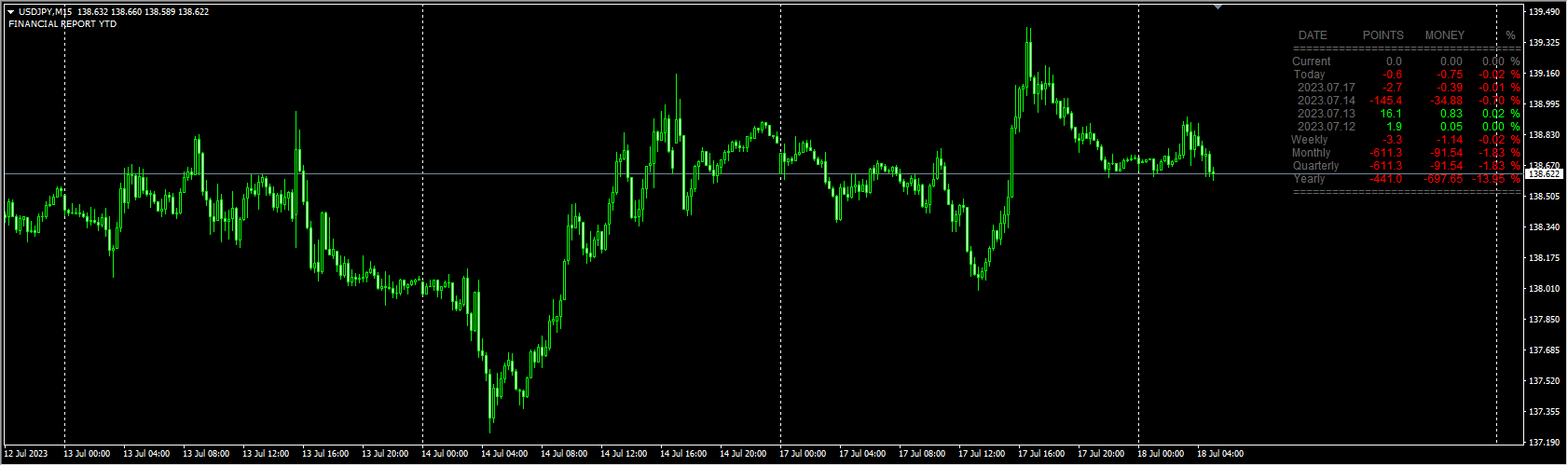
Task: Click the 139.490 price scale label
Action: [x=1545, y=12]
